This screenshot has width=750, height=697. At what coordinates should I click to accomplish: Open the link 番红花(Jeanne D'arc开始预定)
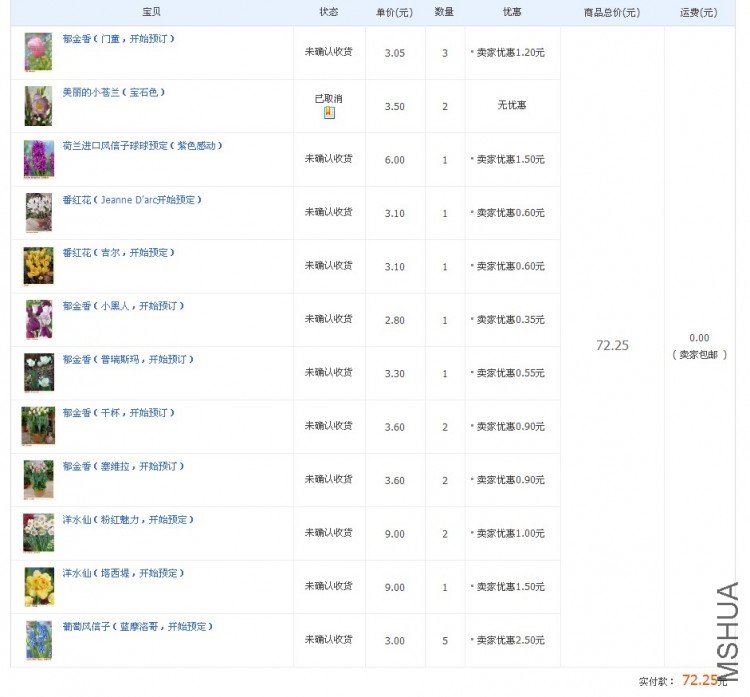tap(132, 199)
